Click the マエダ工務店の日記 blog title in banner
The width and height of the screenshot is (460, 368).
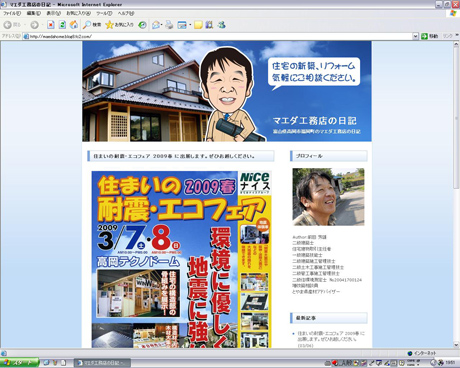point(314,120)
